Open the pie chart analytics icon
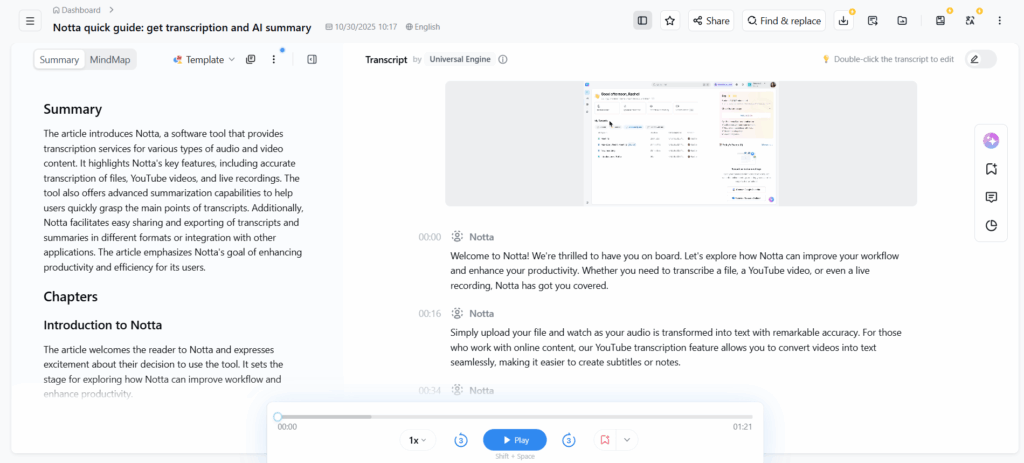This screenshot has width=1024, height=463. [991, 226]
